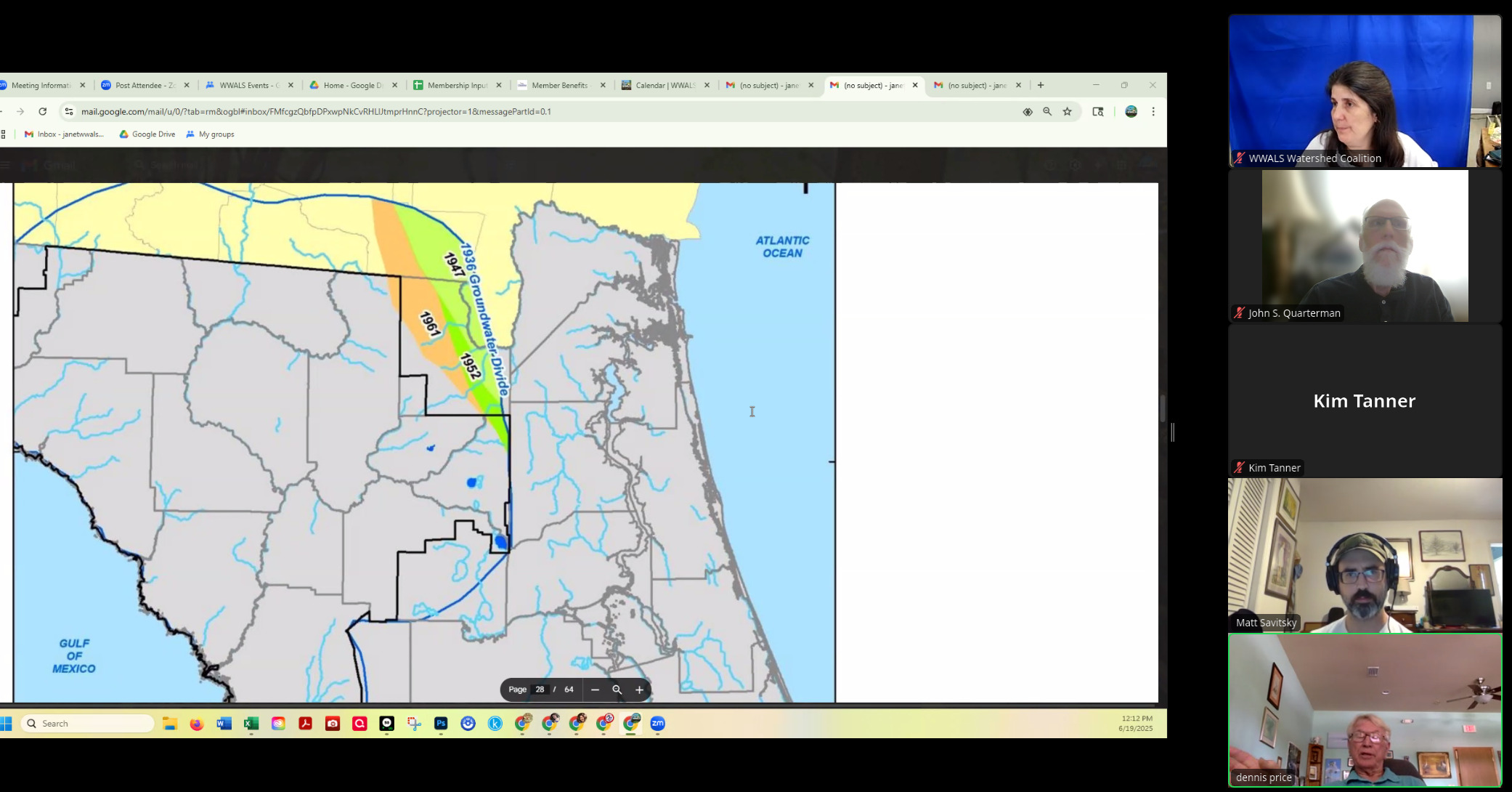
Task: Switch to the Meeting Information tab
Action: click(x=41, y=85)
